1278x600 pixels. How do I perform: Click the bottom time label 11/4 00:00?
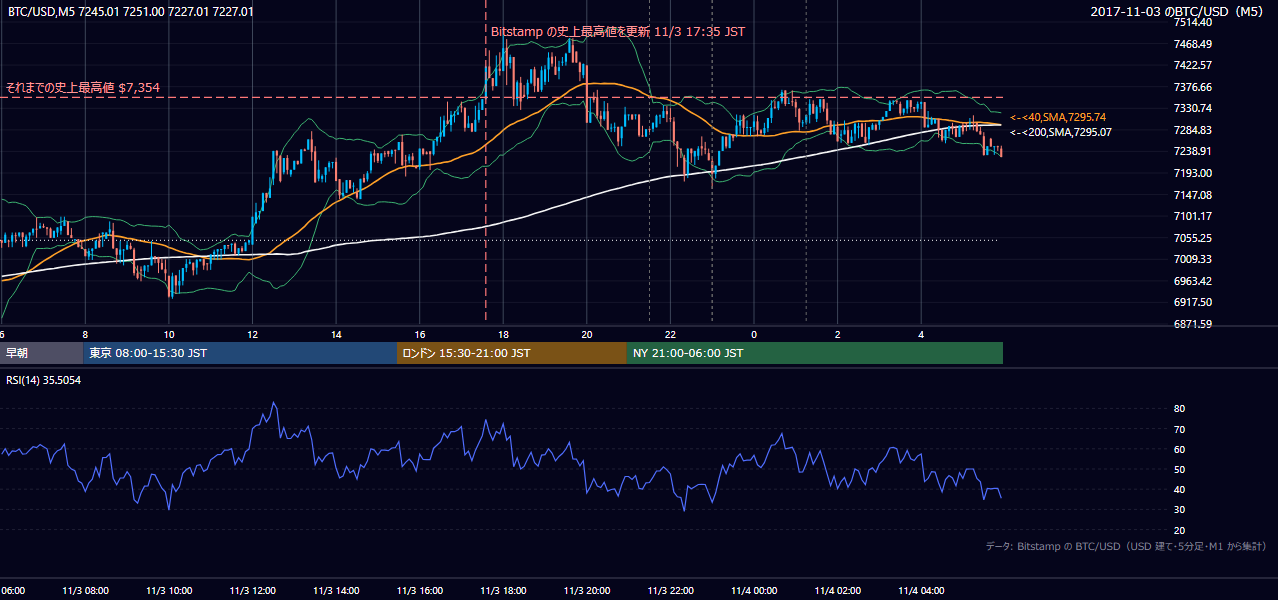click(x=754, y=591)
